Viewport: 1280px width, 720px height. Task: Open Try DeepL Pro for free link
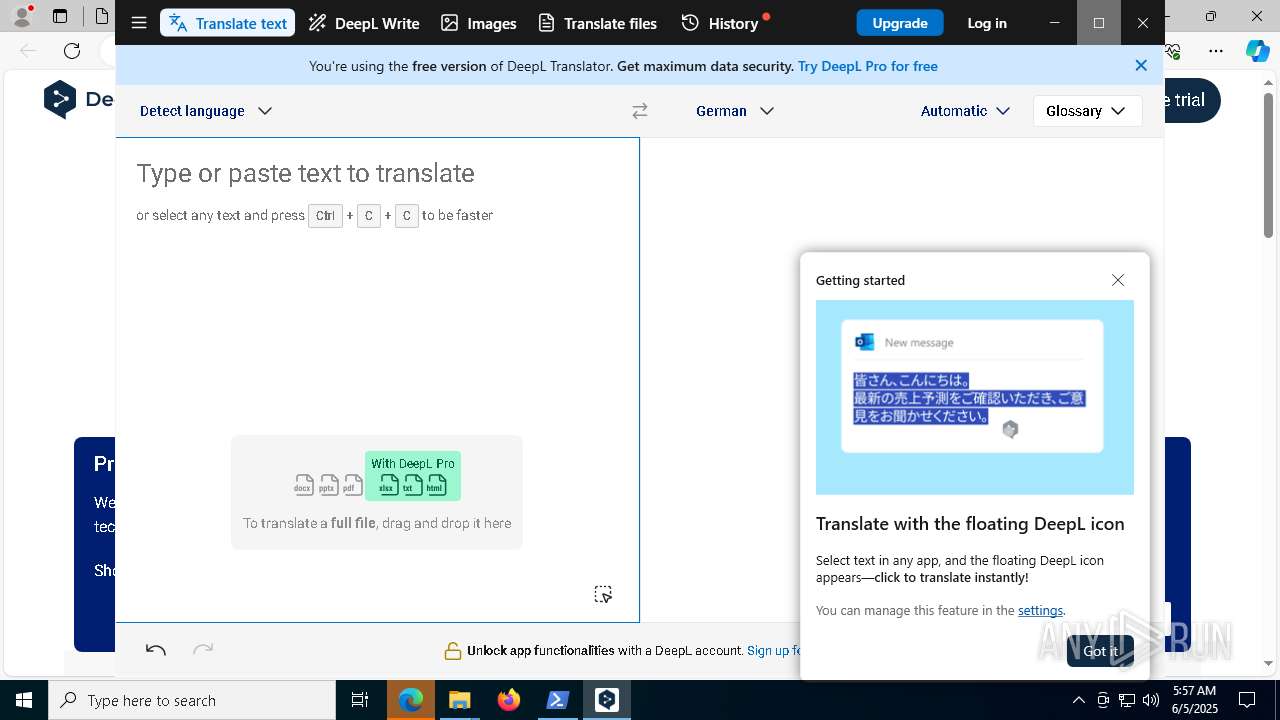(x=868, y=66)
